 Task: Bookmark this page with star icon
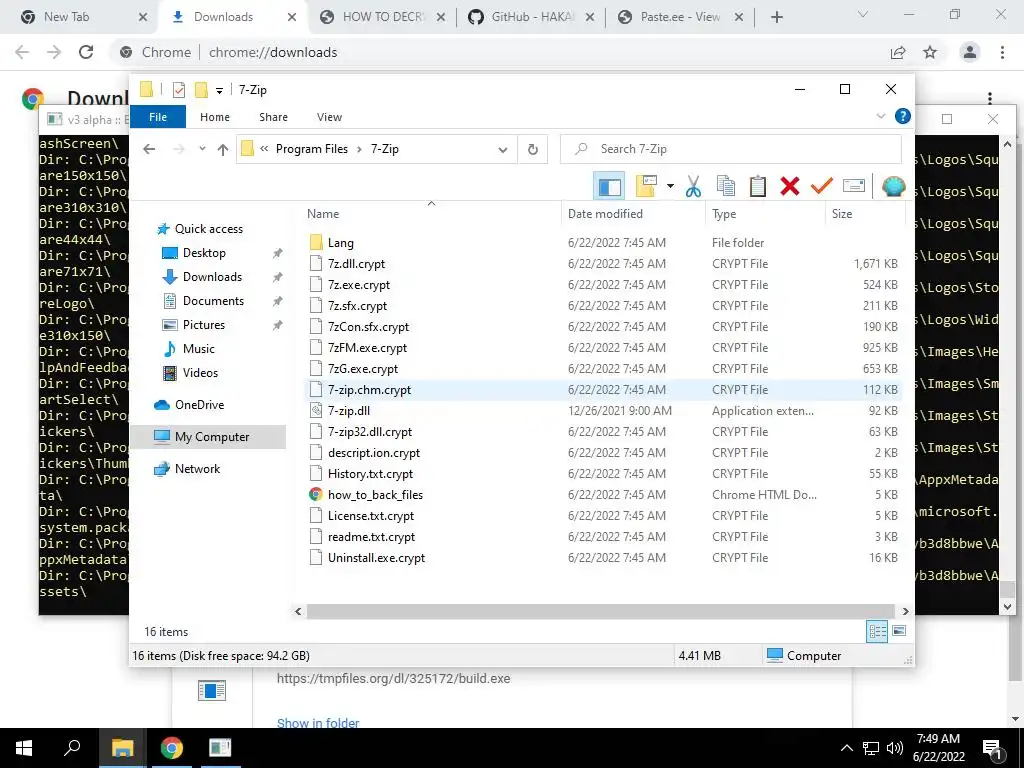(x=930, y=52)
